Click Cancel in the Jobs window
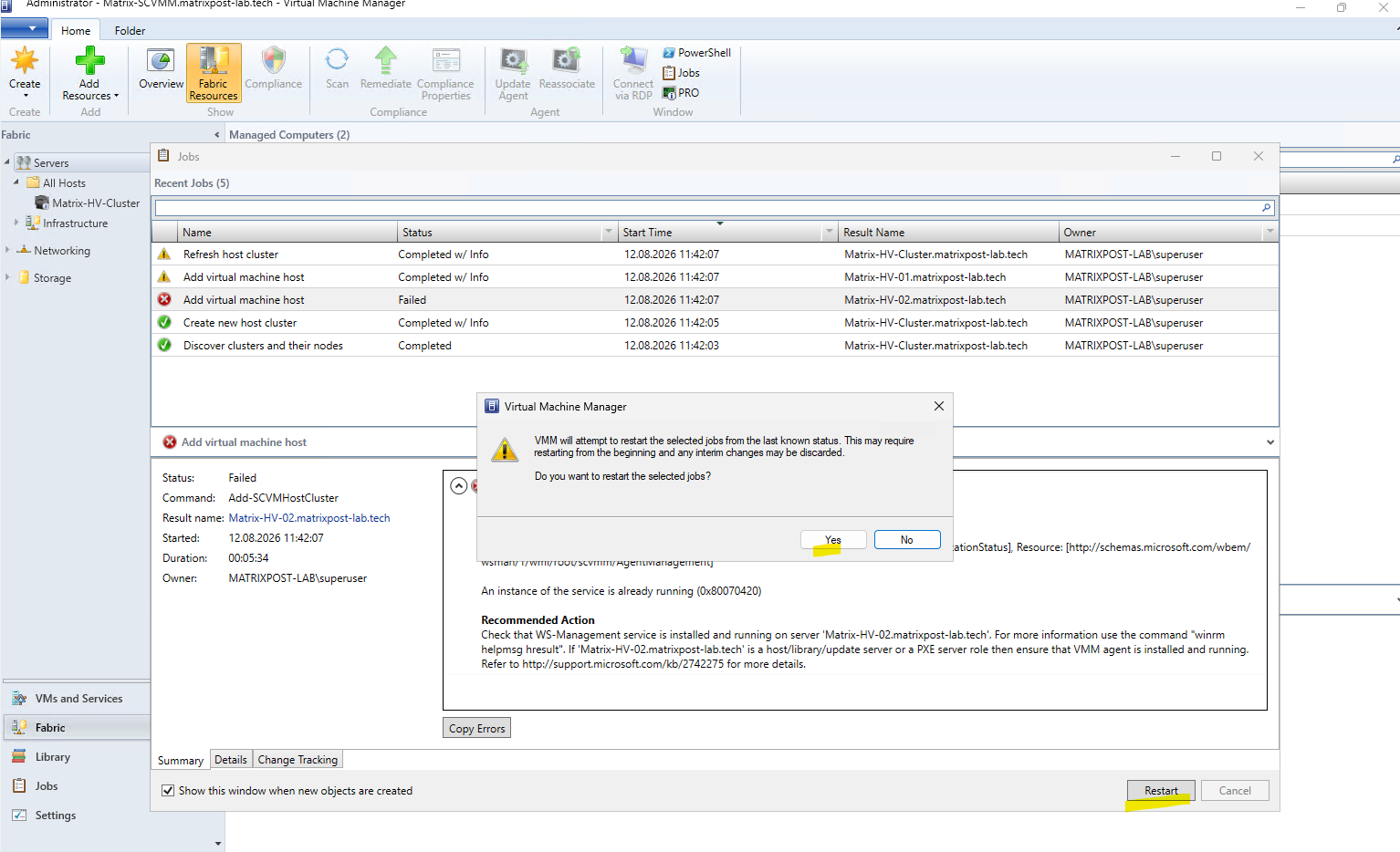 [x=1235, y=791]
